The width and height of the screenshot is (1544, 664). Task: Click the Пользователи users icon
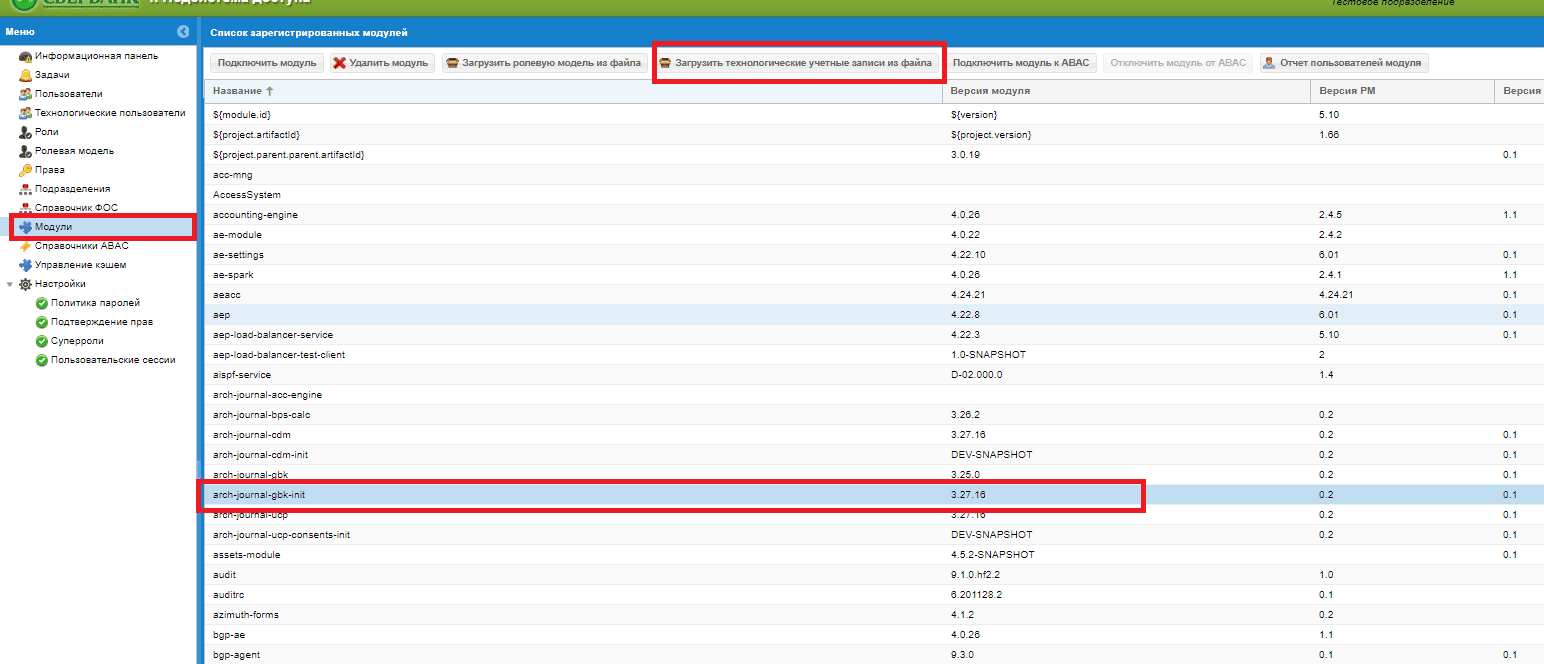(x=26, y=94)
